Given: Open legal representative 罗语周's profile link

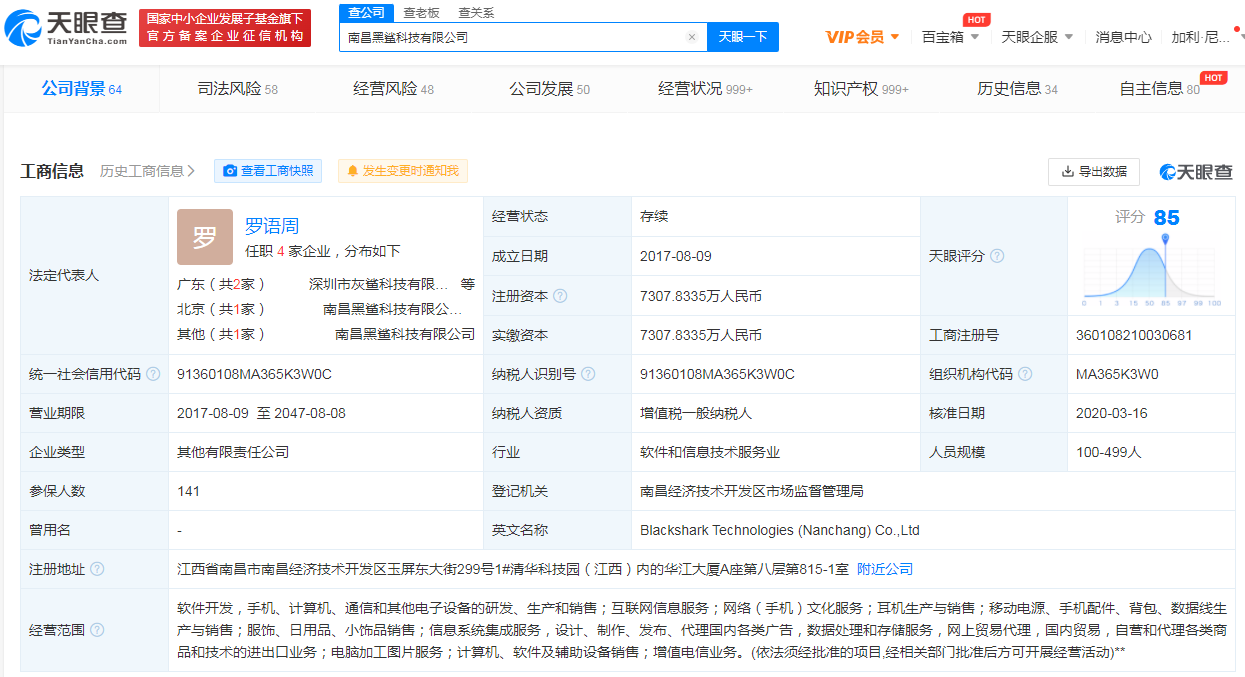Looking at the screenshot, I should (272, 226).
